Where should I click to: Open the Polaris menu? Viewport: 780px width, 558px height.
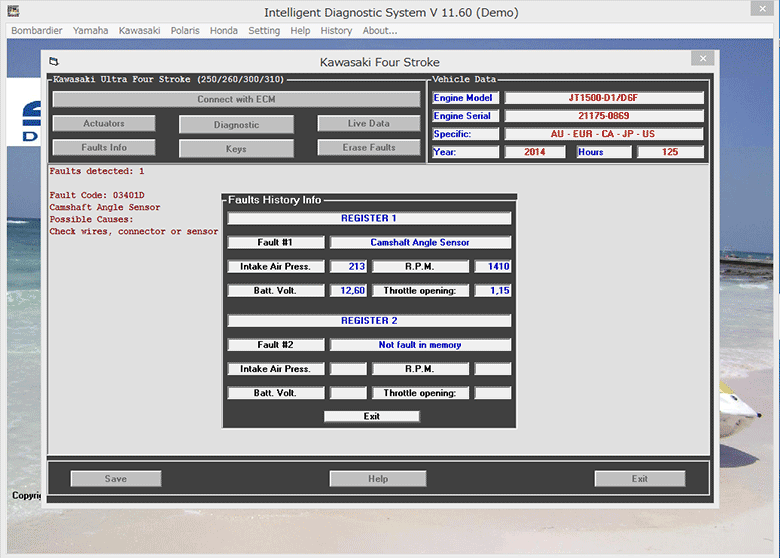point(185,30)
